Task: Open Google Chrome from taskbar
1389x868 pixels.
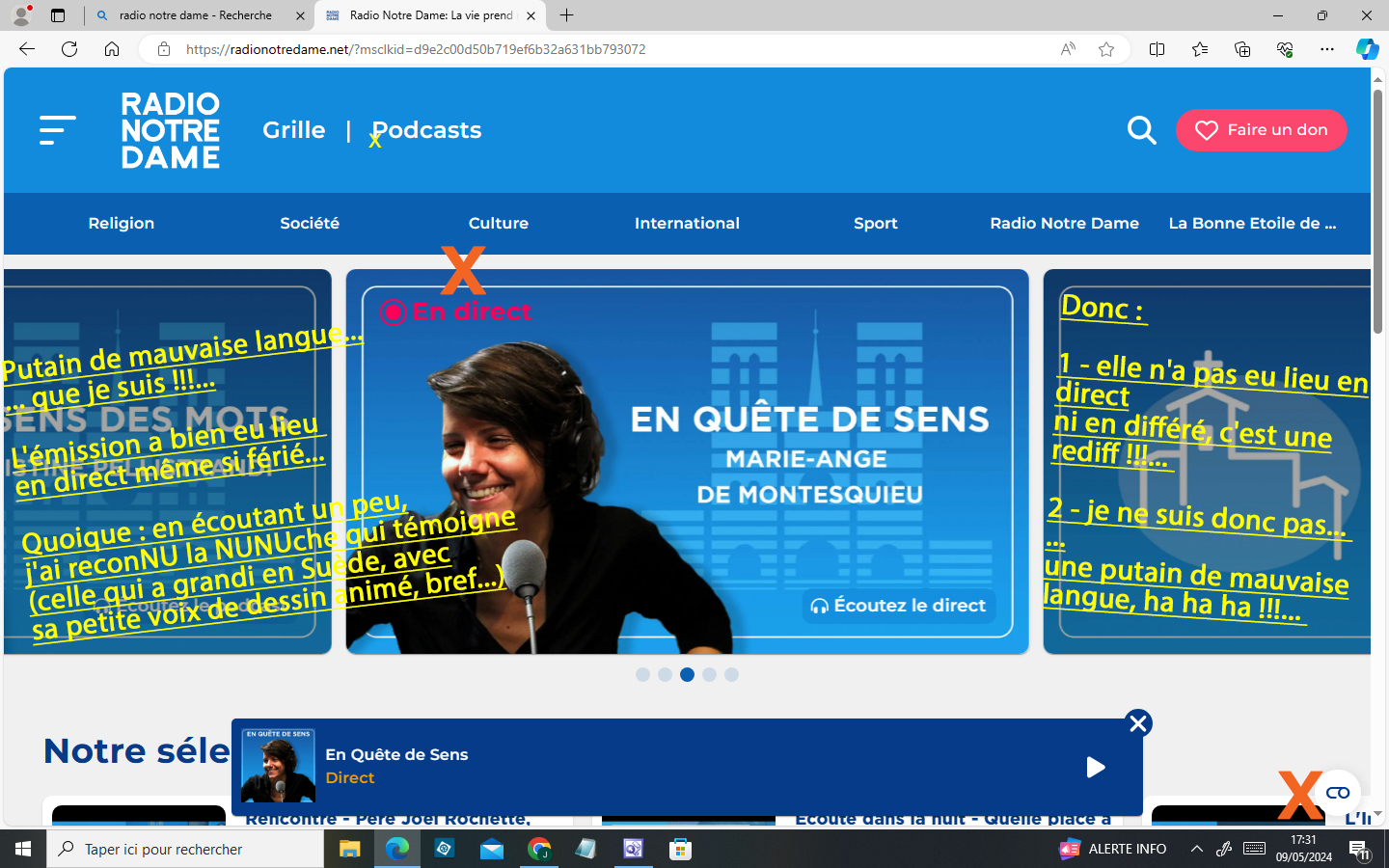Action: (539, 849)
